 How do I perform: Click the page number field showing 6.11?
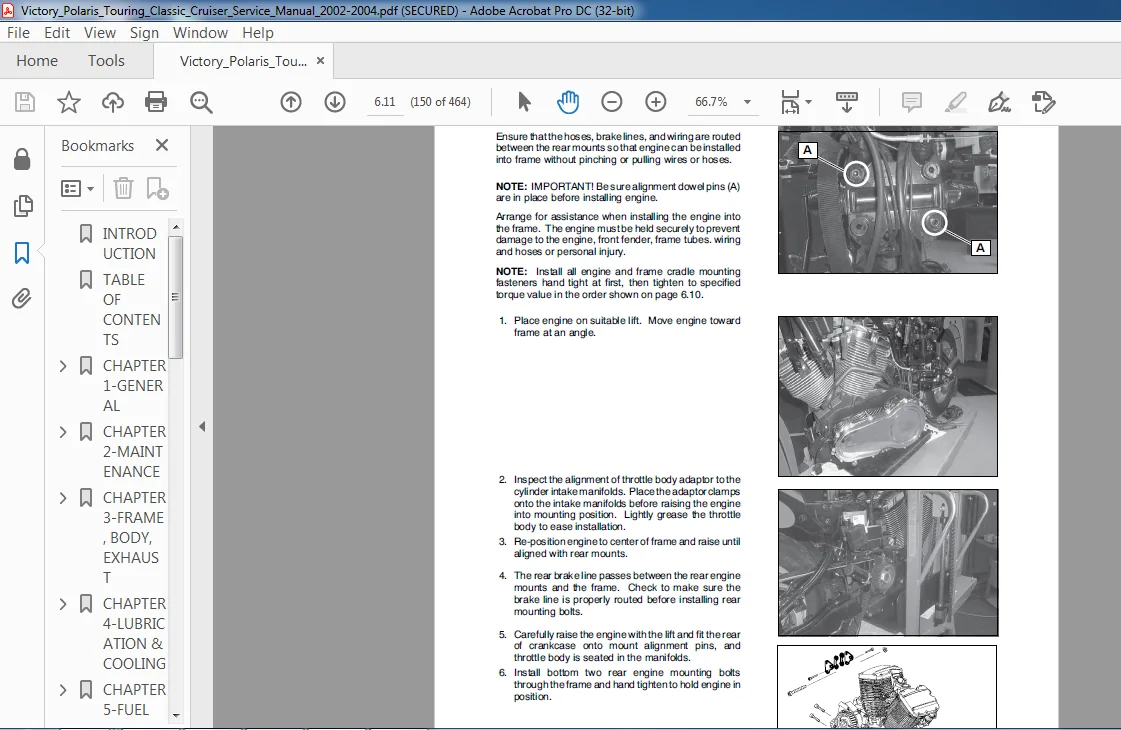pos(385,102)
